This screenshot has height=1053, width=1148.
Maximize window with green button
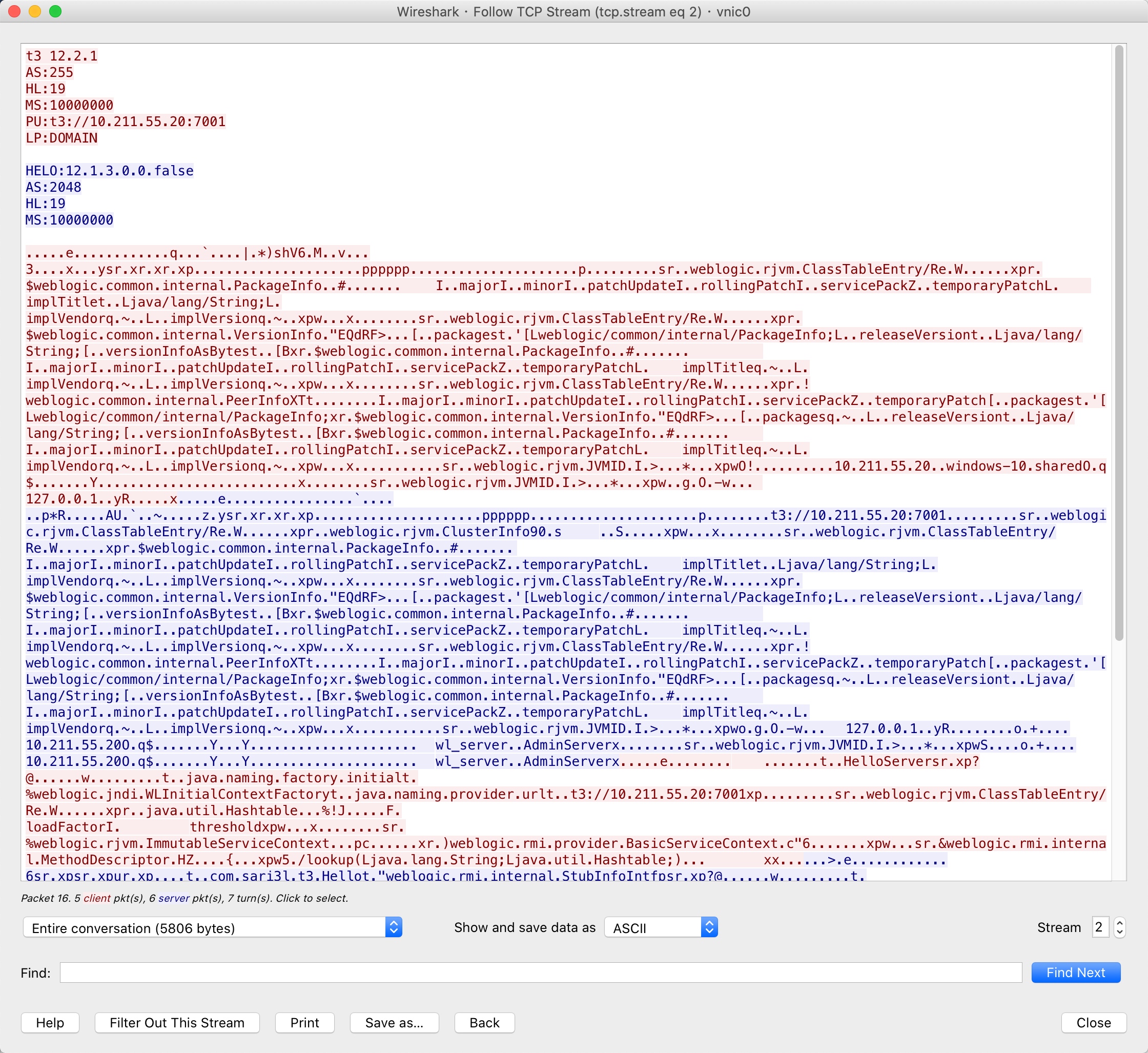pos(55,11)
